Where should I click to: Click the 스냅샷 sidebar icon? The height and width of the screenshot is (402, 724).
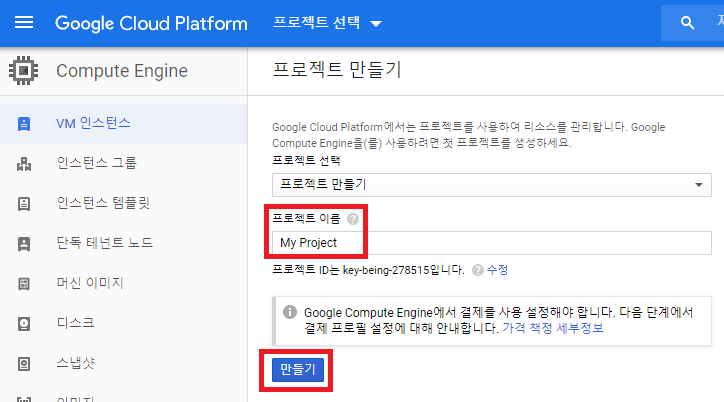pos(24,362)
